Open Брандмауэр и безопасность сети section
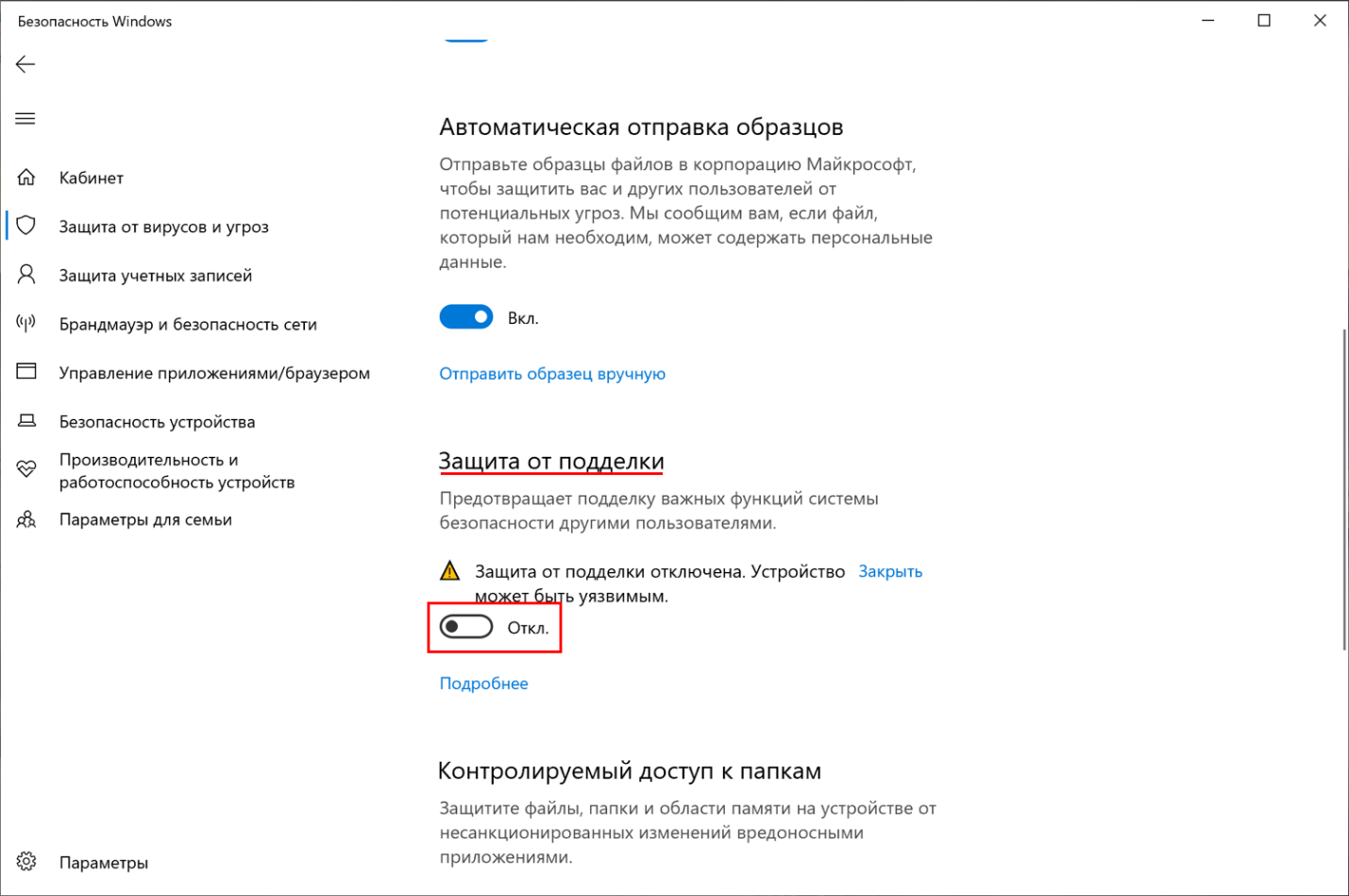Image resolution: width=1349 pixels, height=896 pixels. pos(188,325)
